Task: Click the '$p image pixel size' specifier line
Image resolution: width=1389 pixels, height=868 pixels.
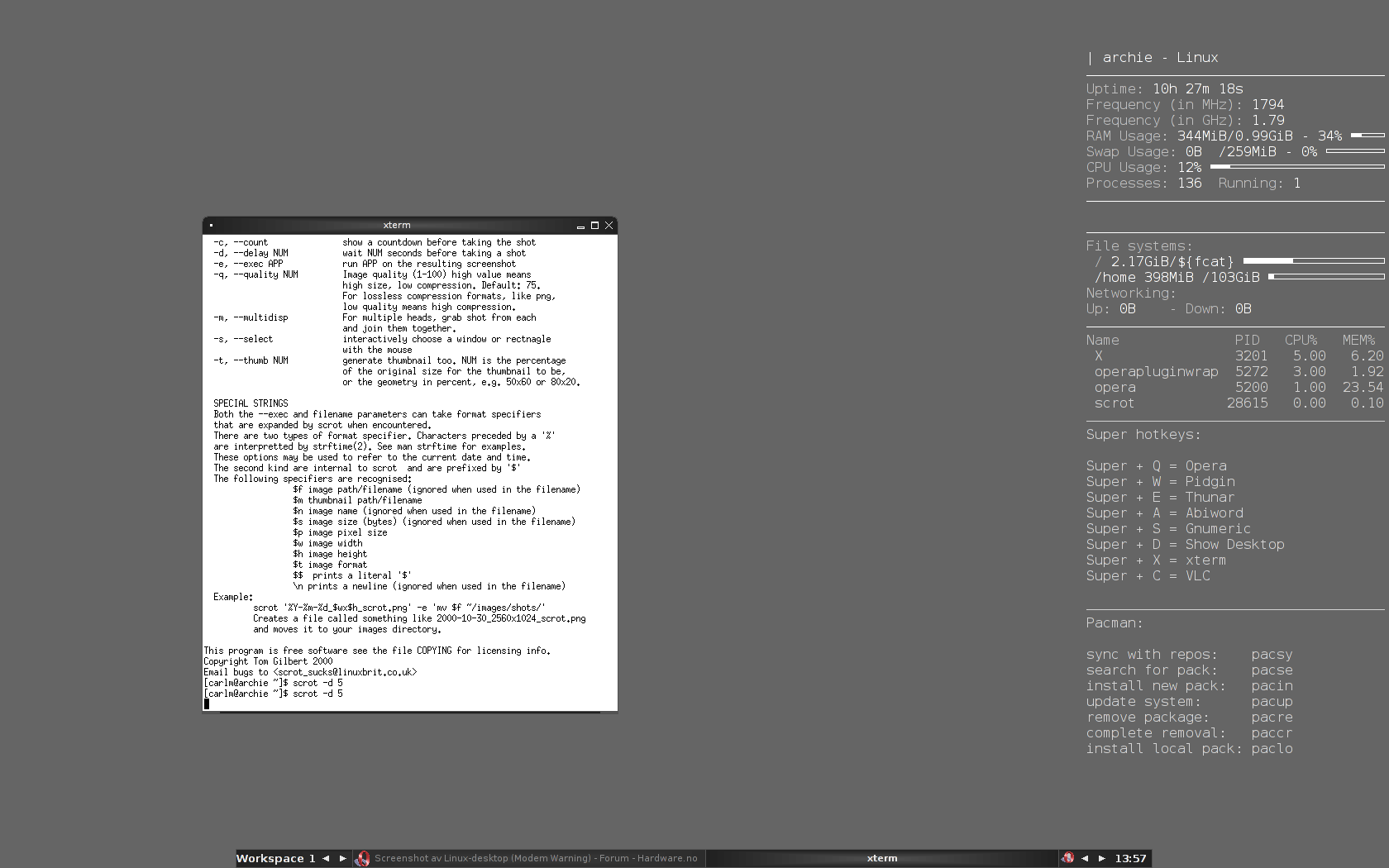Action: [340, 532]
